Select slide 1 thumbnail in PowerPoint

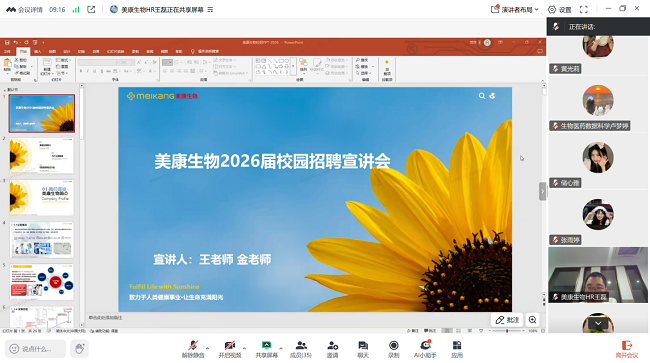42,113
